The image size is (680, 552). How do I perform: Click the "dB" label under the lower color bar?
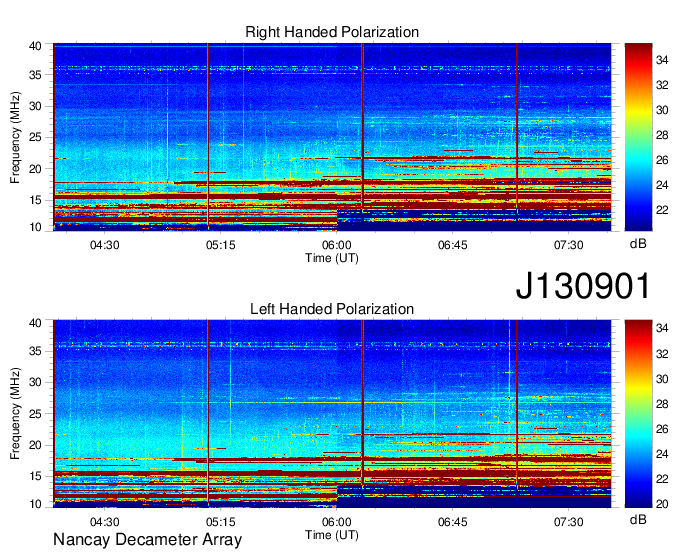tap(638, 519)
